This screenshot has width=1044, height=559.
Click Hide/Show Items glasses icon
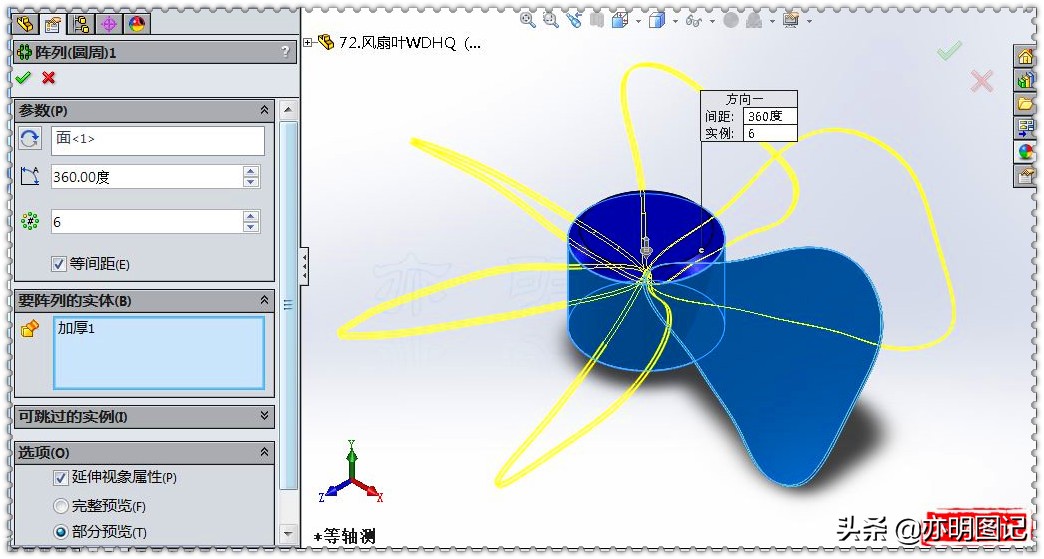694,21
